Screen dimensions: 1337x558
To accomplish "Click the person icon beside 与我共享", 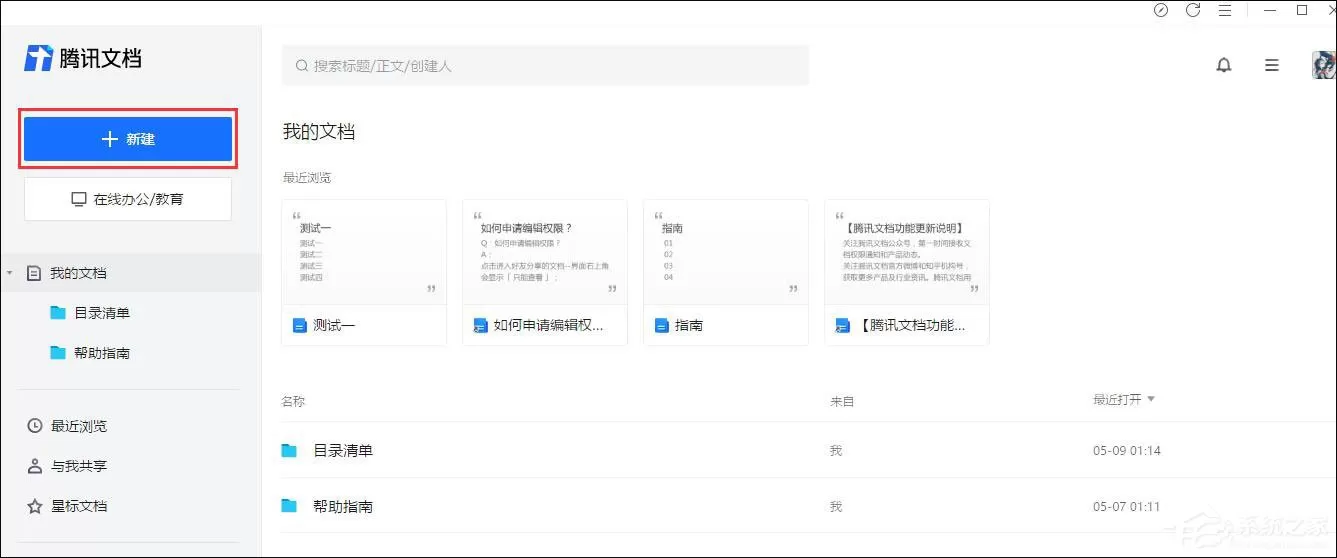I will 35,466.
